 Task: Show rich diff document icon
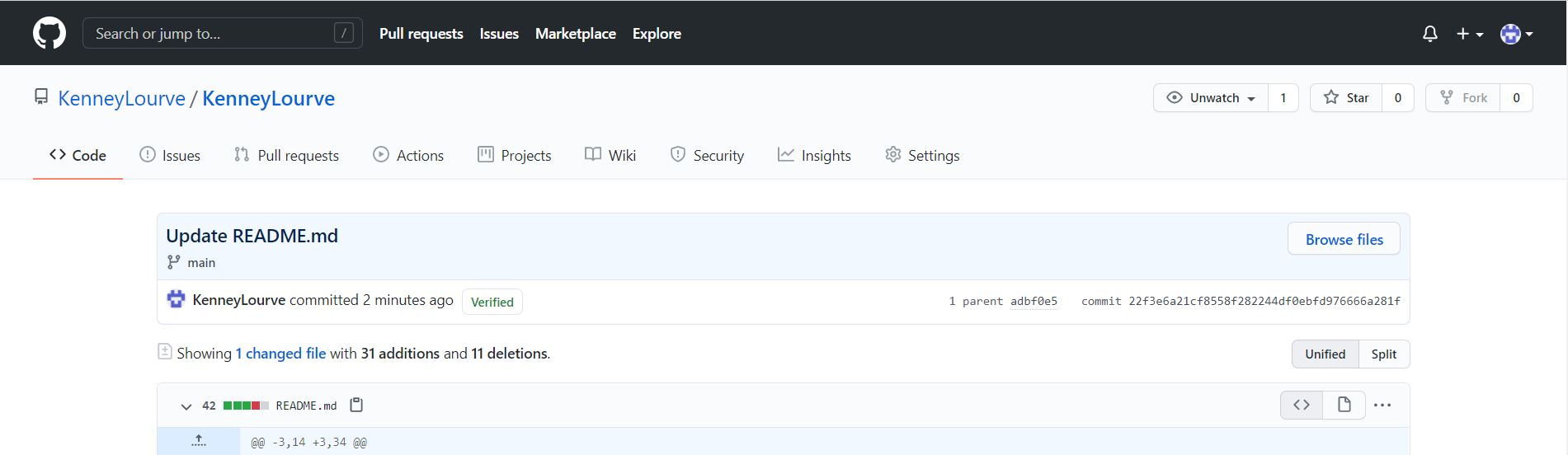[x=1344, y=405]
